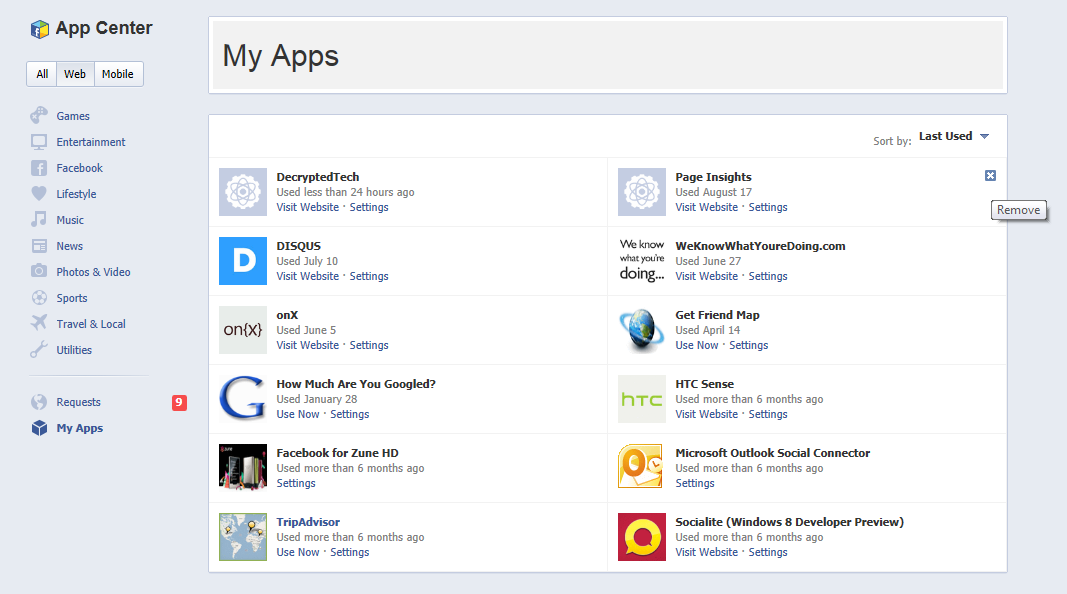Click the Requests globe icon
Viewport: 1067px width, 594px height.
[x=39, y=401]
